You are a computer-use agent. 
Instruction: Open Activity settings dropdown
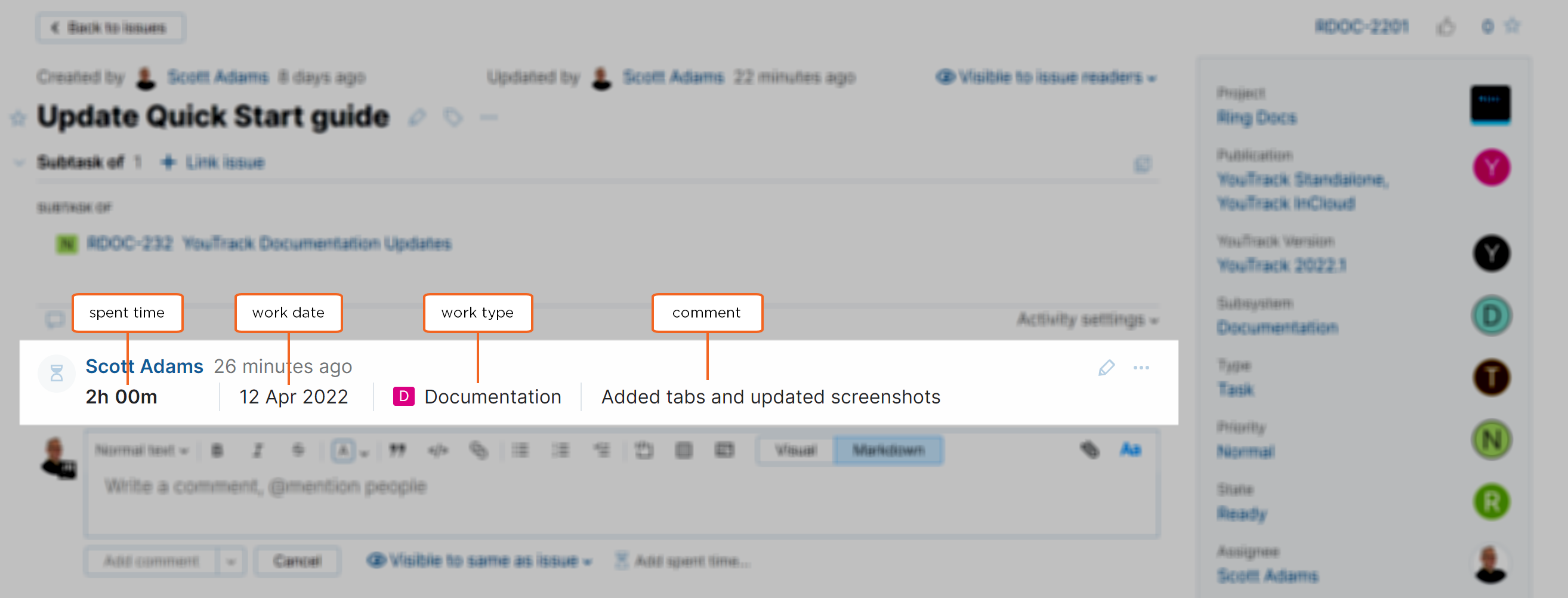(x=1087, y=320)
